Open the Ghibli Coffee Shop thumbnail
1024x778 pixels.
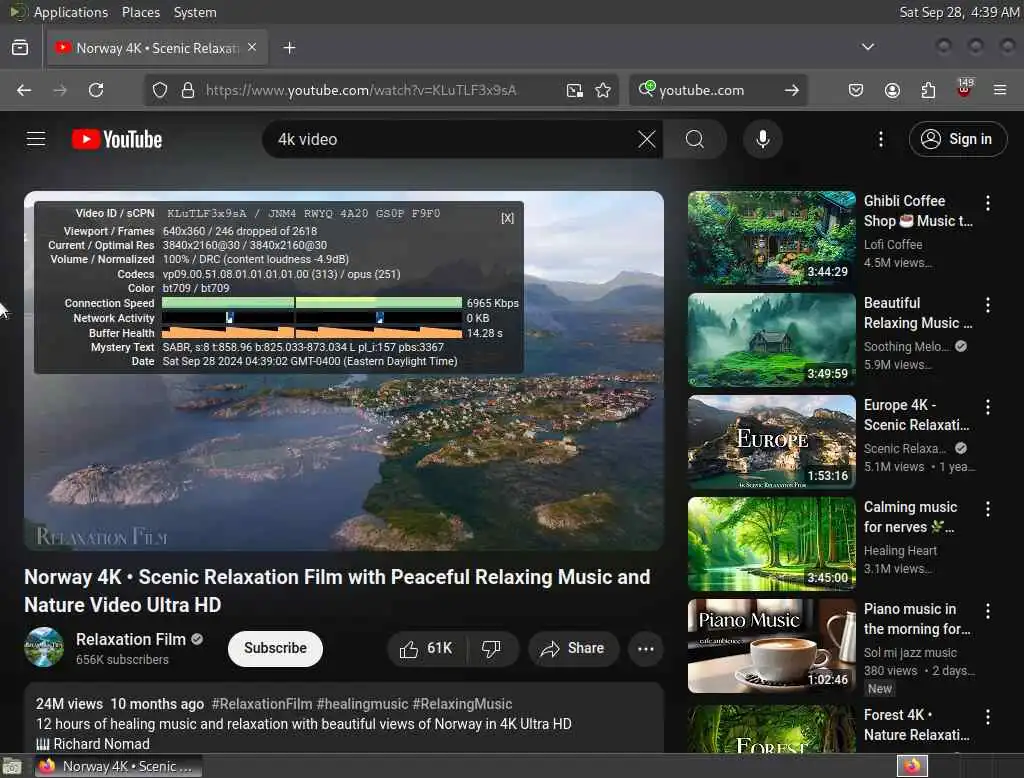click(771, 238)
